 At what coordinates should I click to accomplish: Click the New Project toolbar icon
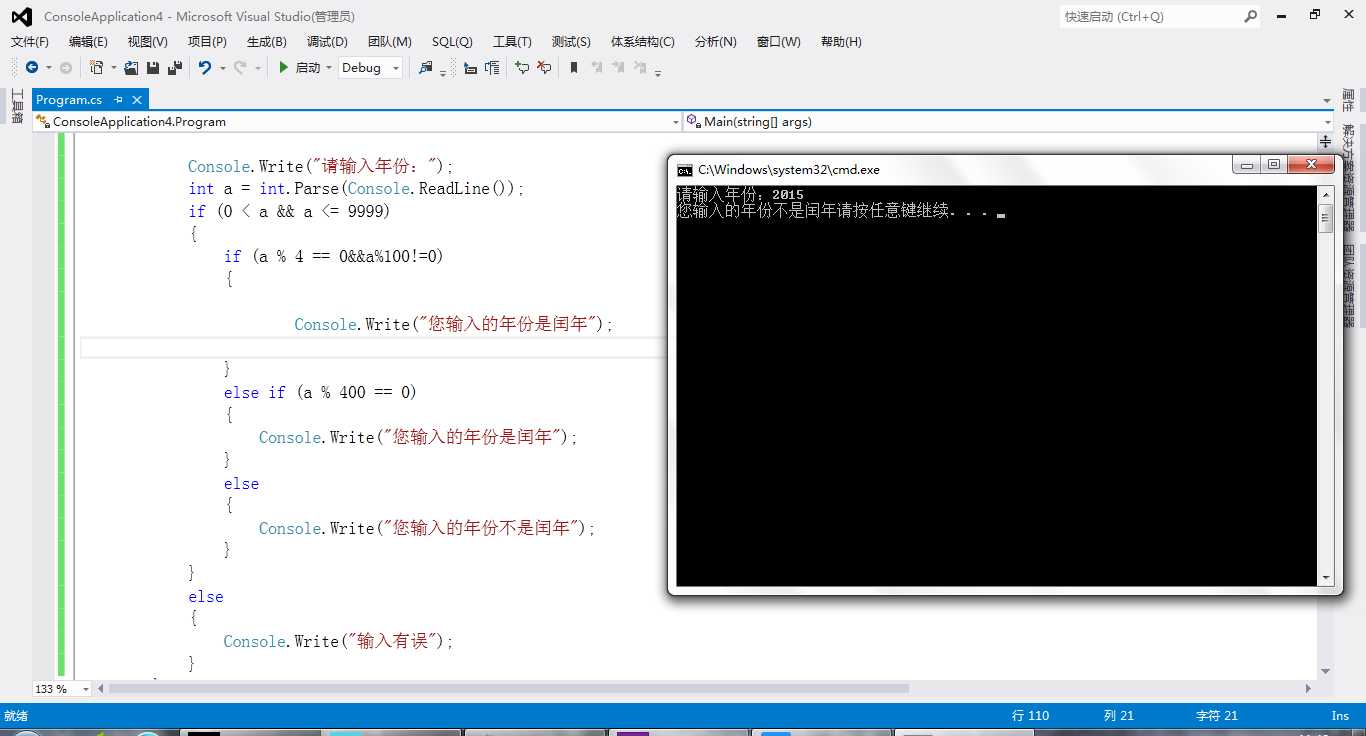(x=97, y=68)
